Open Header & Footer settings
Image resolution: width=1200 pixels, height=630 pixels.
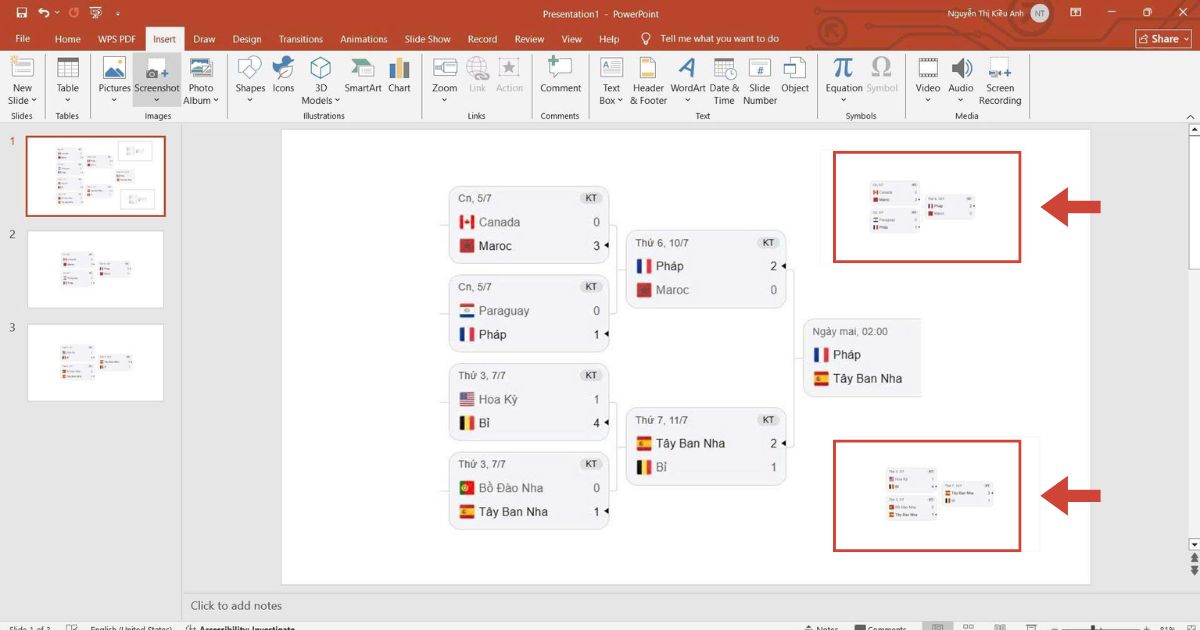pos(648,82)
